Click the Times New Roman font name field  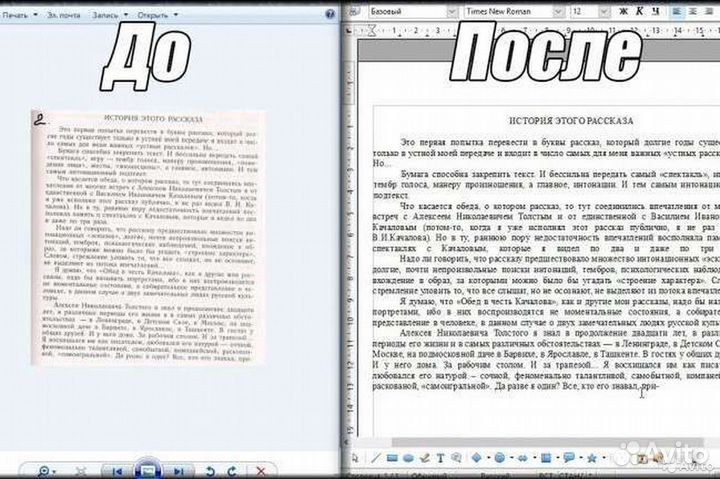click(x=507, y=11)
